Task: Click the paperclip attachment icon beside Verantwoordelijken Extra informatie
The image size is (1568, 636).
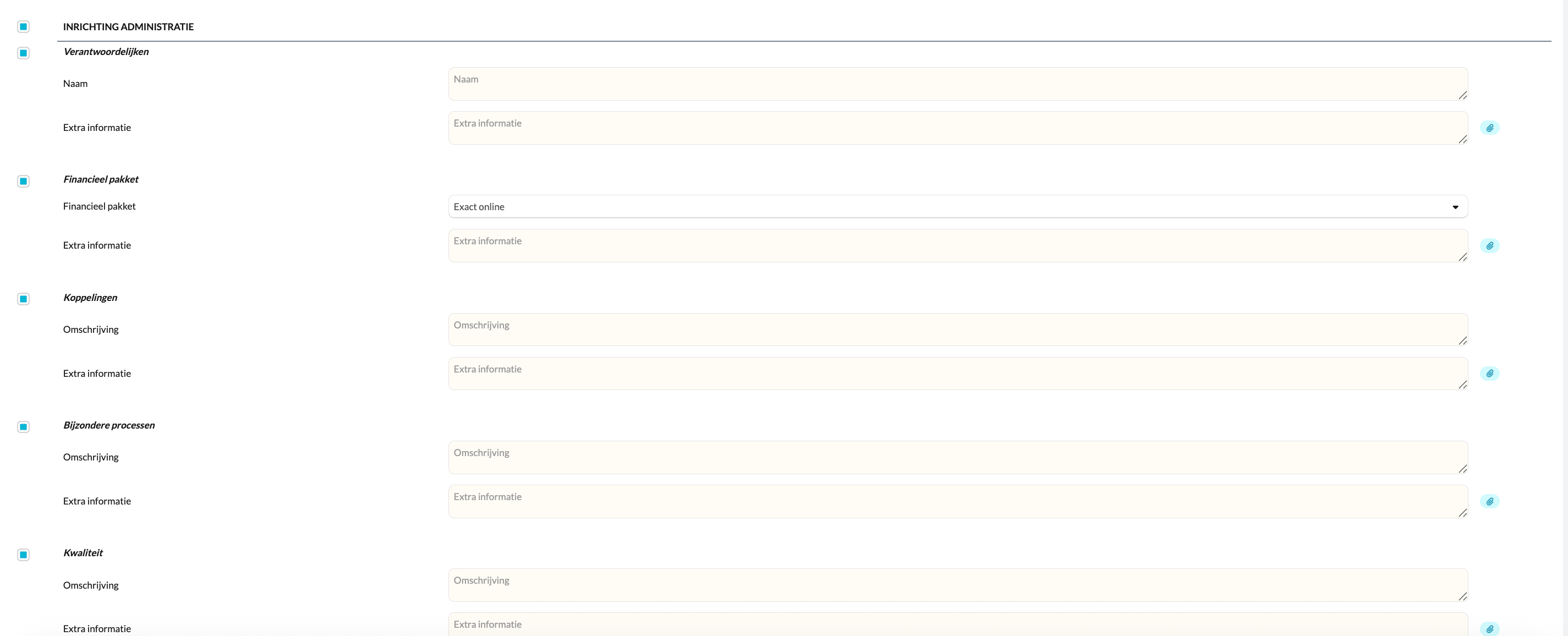Action: click(x=1489, y=128)
